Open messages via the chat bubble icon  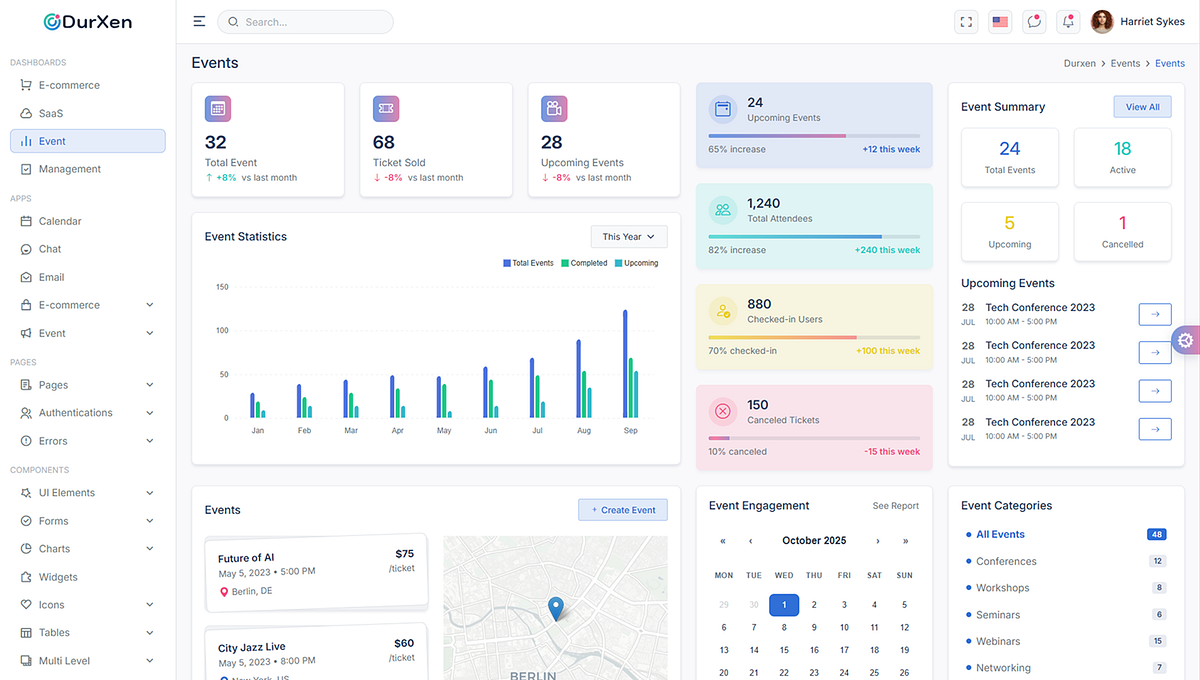pyautogui.click(x=1033, y=20)
